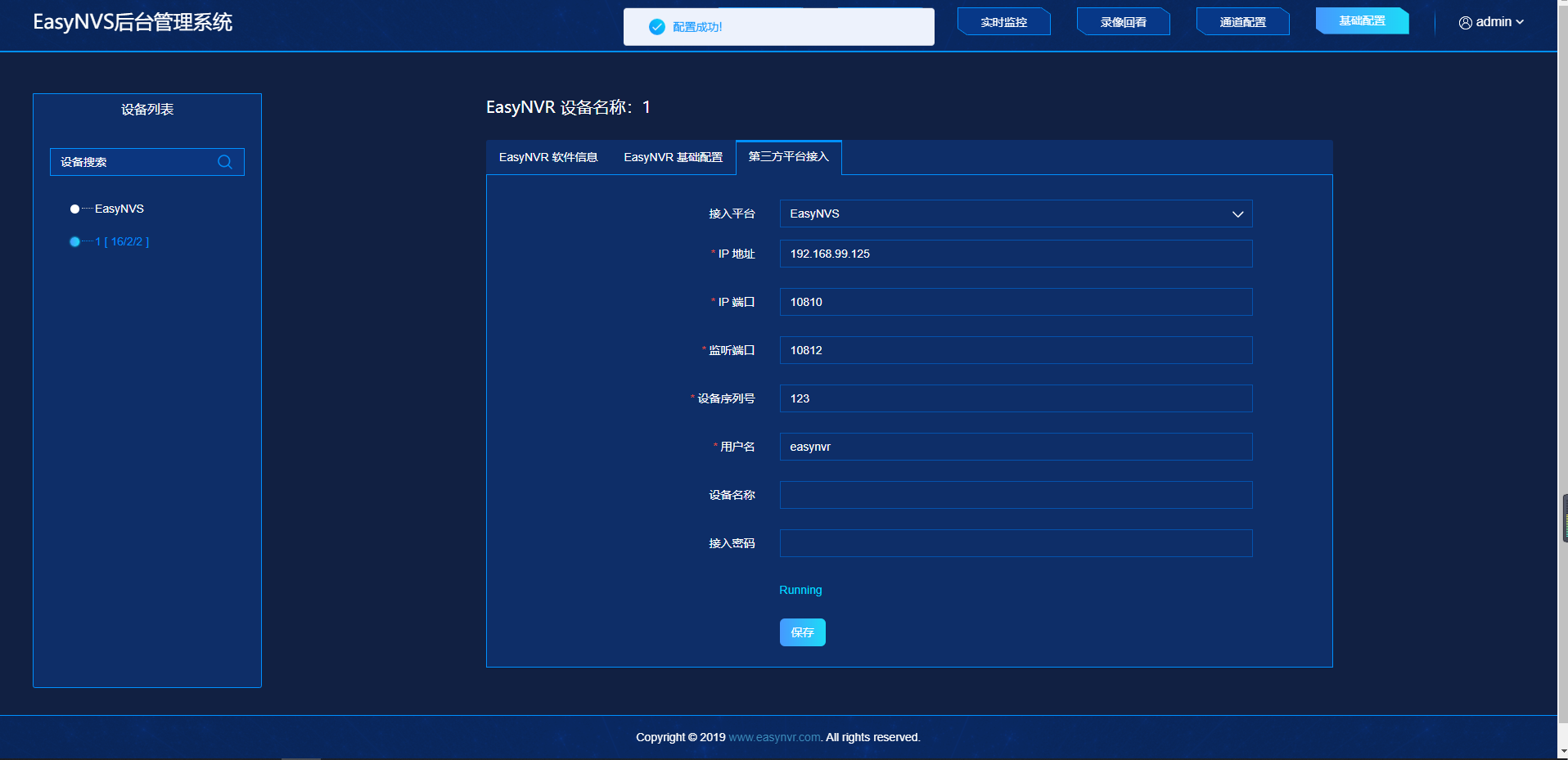The height and width of the screenshot is (760, 1568).
Task: Open the 通道配置 menu
Action: coord(1243,22)
